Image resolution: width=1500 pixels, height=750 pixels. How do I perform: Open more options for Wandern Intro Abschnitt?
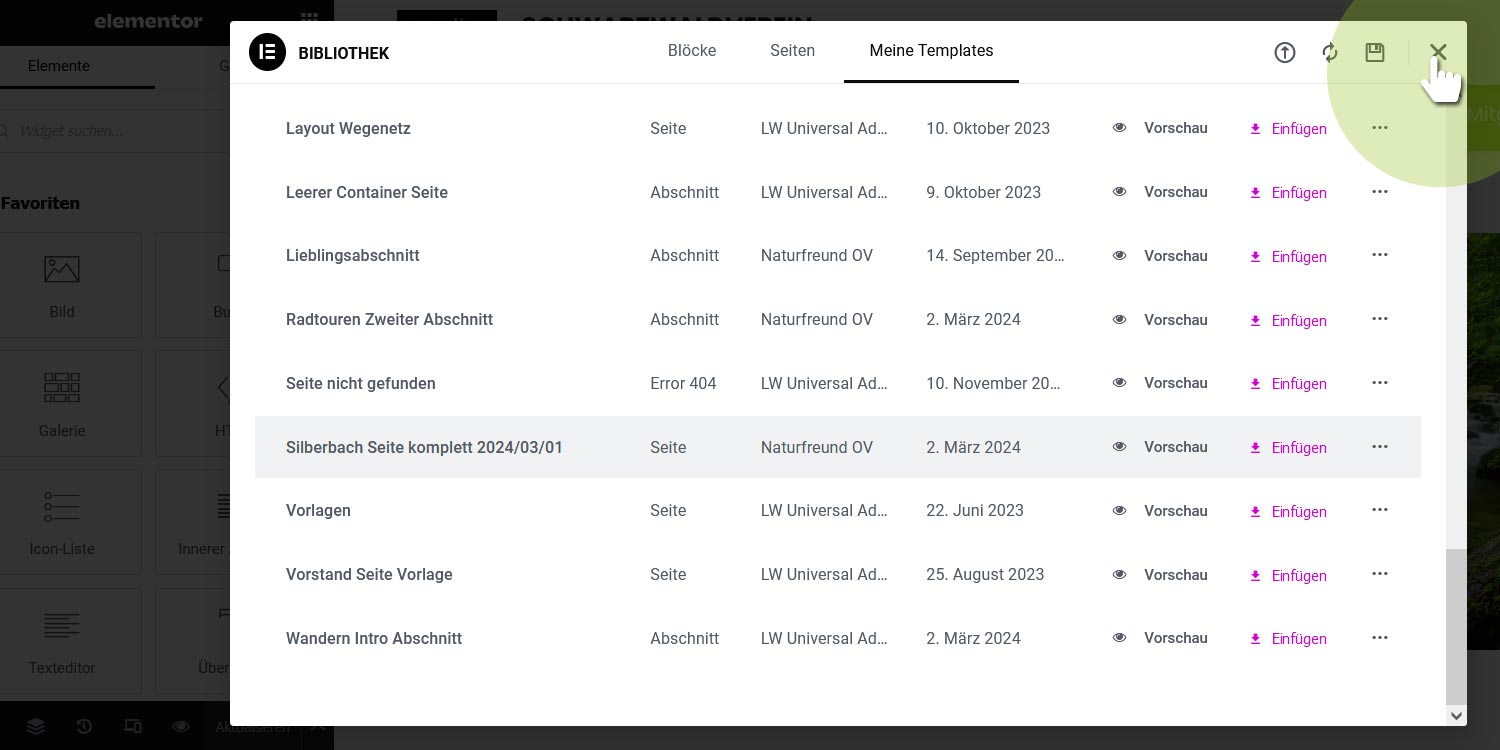[1380, 638]
